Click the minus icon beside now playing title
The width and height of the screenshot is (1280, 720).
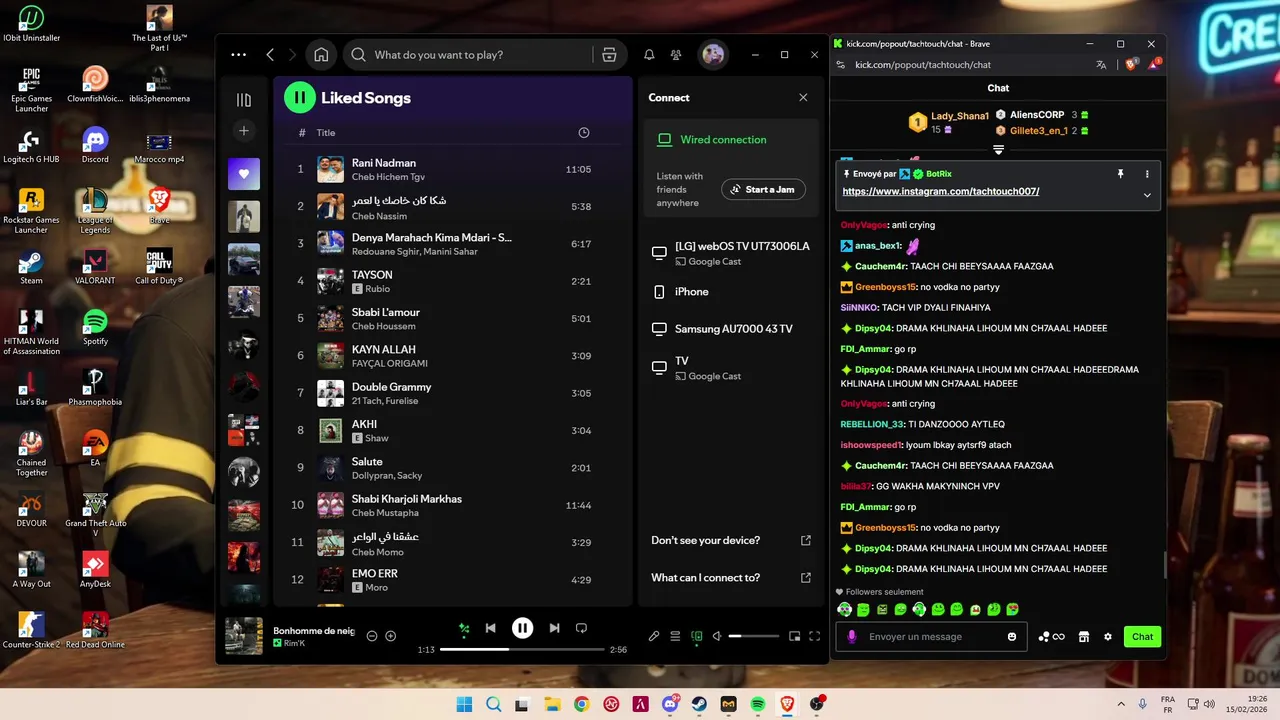372,636
